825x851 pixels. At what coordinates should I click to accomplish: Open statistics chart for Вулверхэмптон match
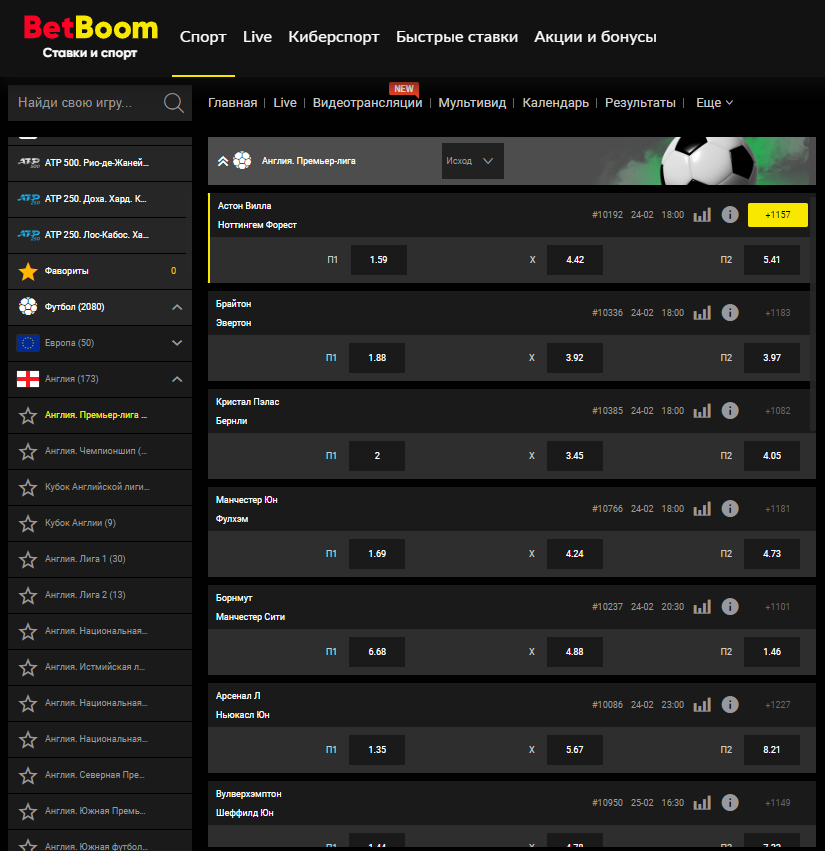pyautogui.click(x=702, y=803)
